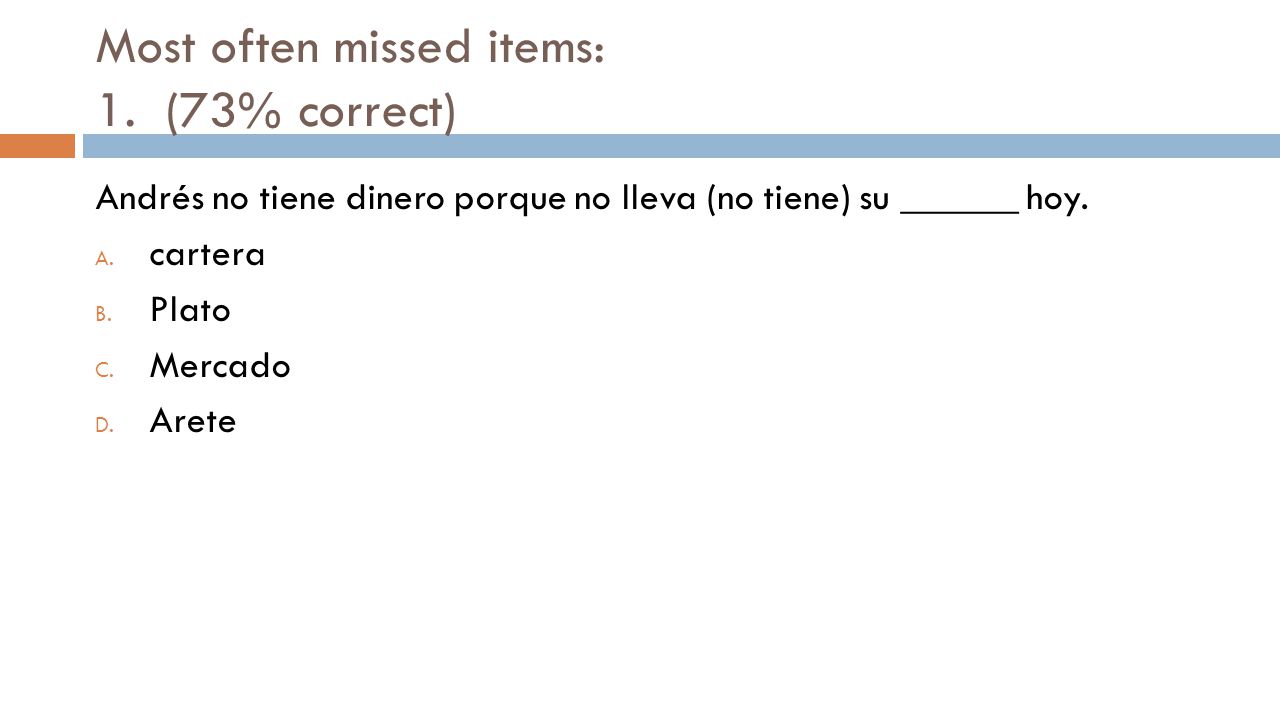Choose the answer option "Plato"
Viewport: 1280px width, 720px height.
pos(190,311)
